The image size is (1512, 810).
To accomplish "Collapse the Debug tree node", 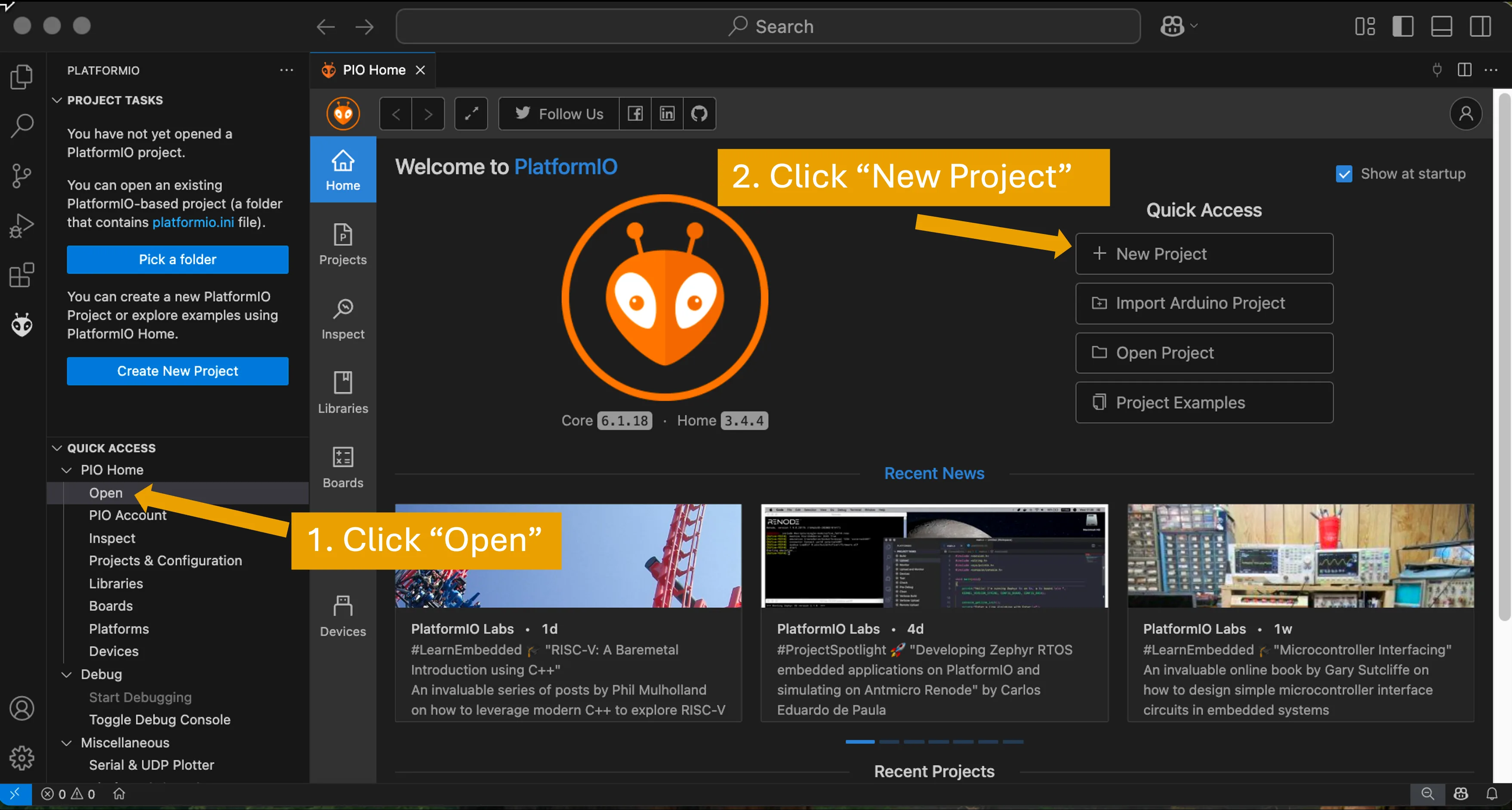I will 67,674.
